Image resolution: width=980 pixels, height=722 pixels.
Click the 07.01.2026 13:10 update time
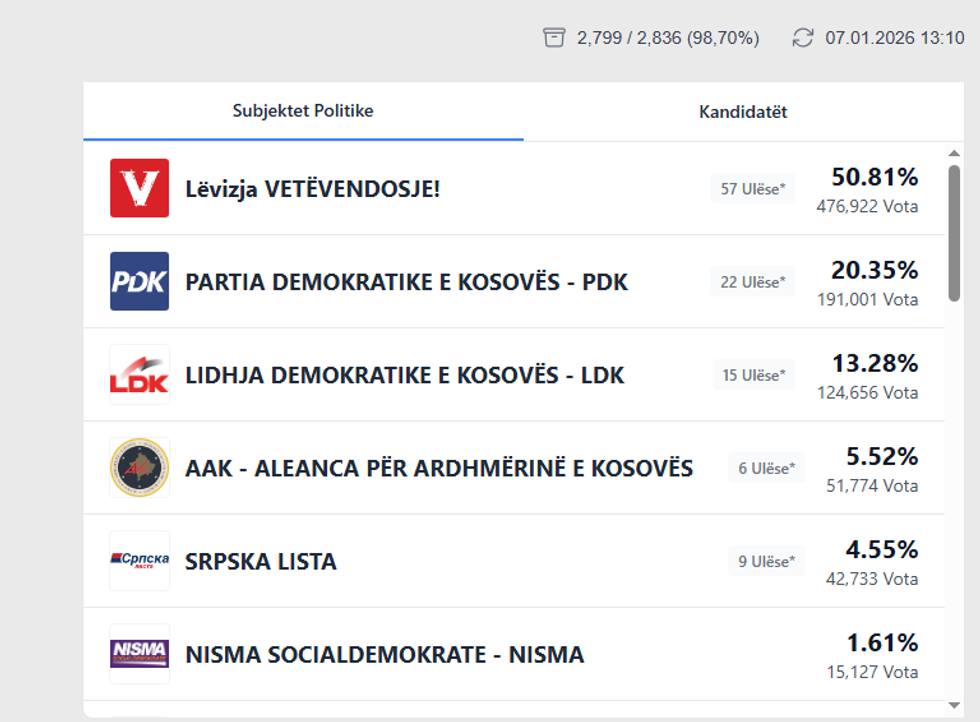click(894, 38)
